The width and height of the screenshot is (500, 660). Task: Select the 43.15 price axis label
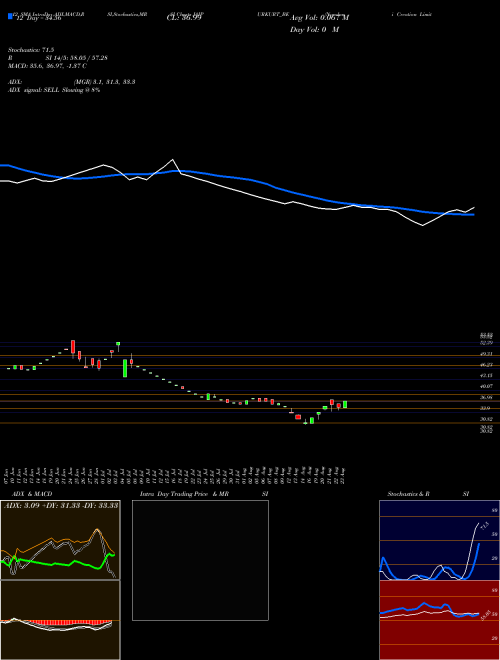pyautogui.click(x=487, y=375)
